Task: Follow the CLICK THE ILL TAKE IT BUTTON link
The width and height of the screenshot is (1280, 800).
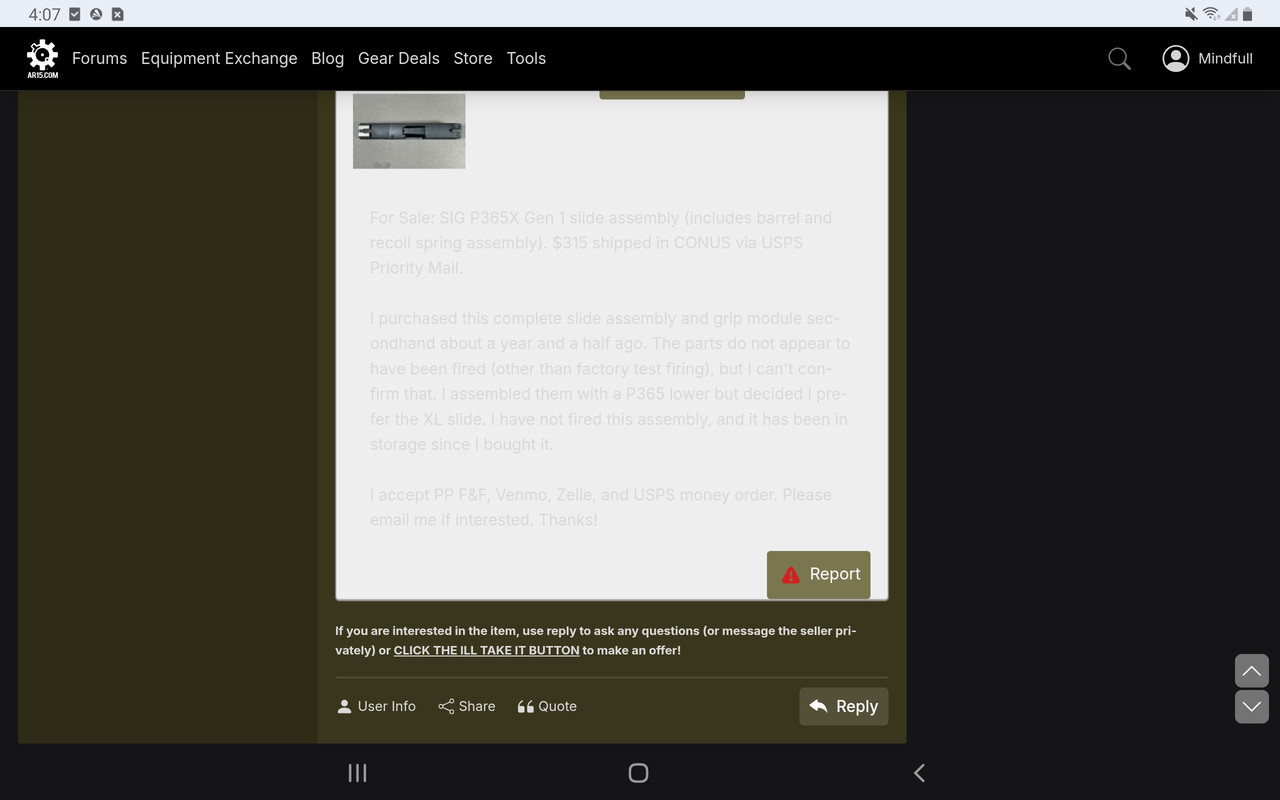Action: [x=486, y=649]
